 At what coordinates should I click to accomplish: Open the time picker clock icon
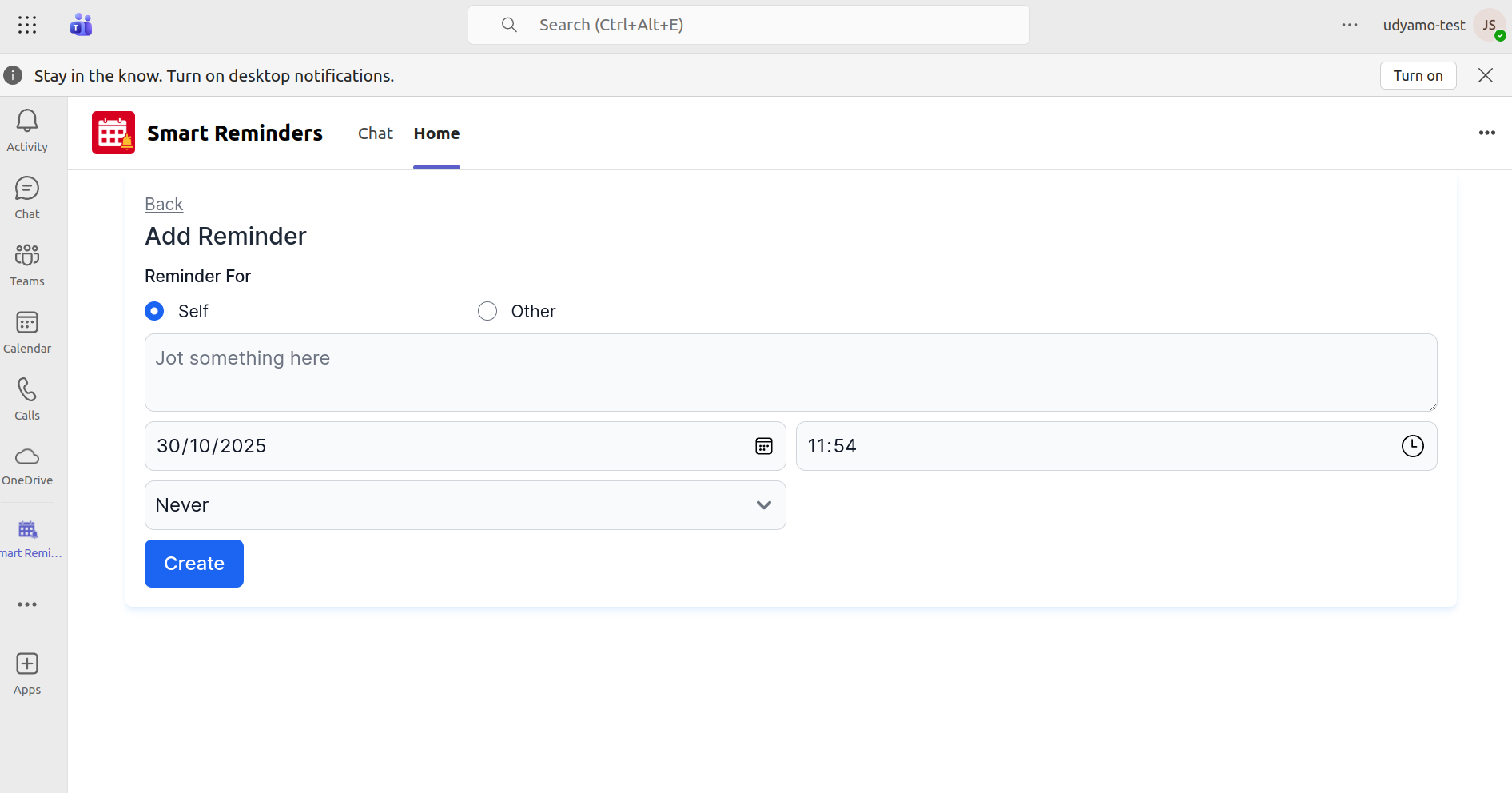(x=1412, y=446)
